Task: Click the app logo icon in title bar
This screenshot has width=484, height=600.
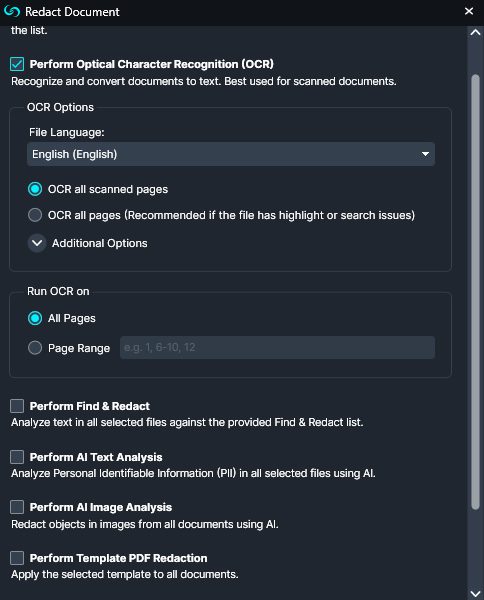Action: 11,11
